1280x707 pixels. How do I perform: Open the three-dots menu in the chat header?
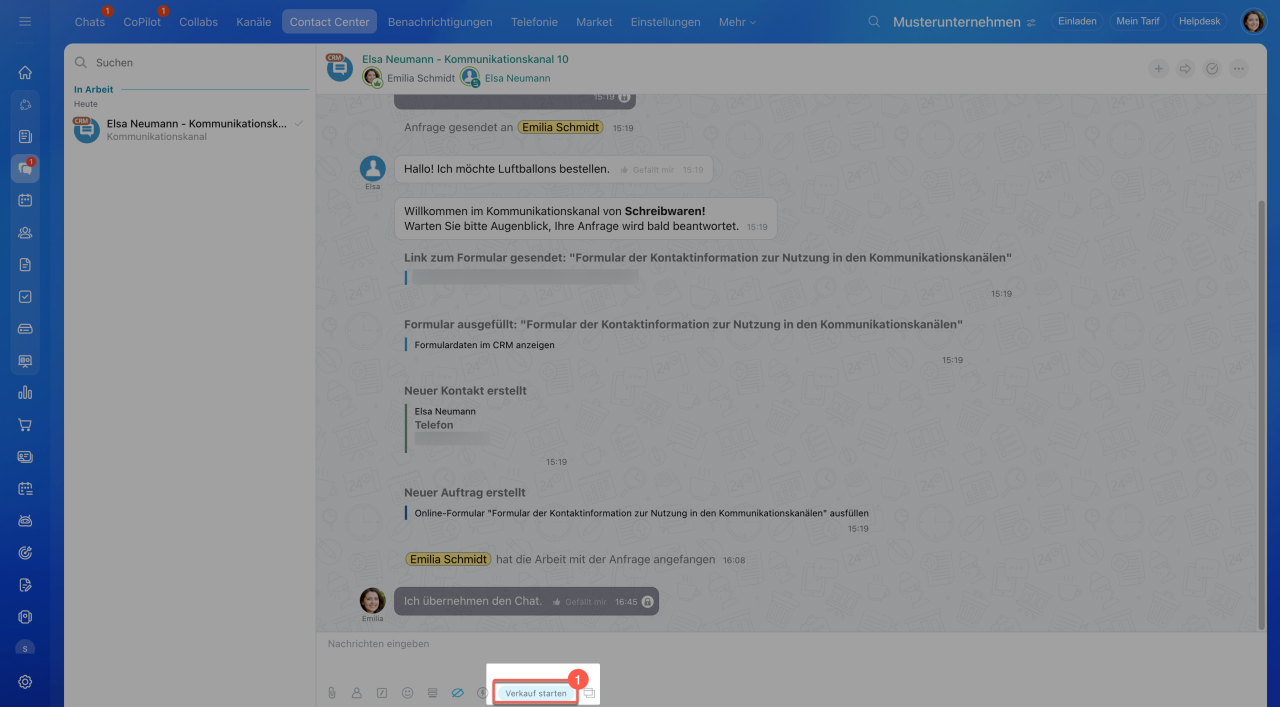[1239, 69]
